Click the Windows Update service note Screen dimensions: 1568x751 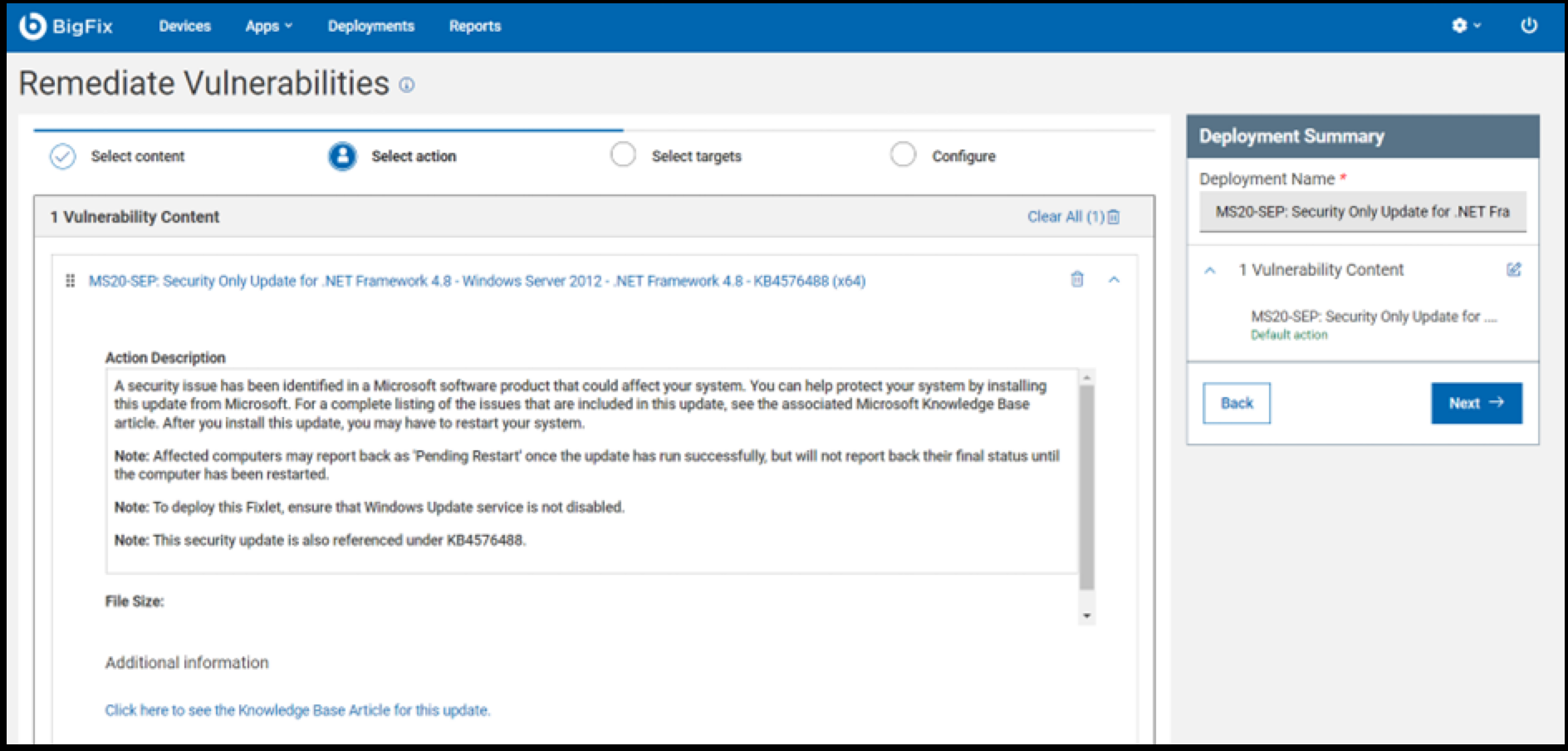coord(370,507)
